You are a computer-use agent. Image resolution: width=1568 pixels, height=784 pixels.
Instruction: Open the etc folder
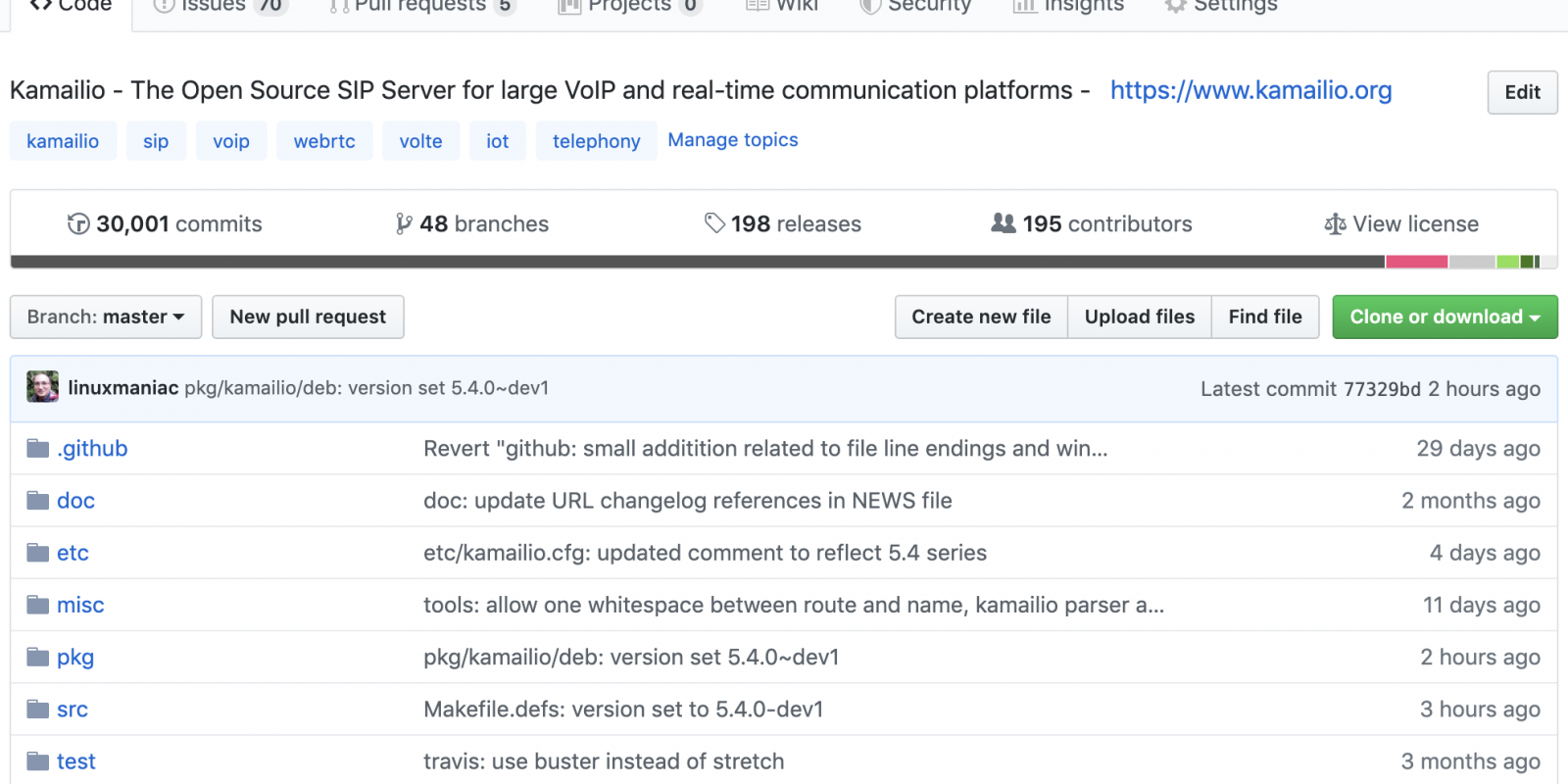coord(73,553)
